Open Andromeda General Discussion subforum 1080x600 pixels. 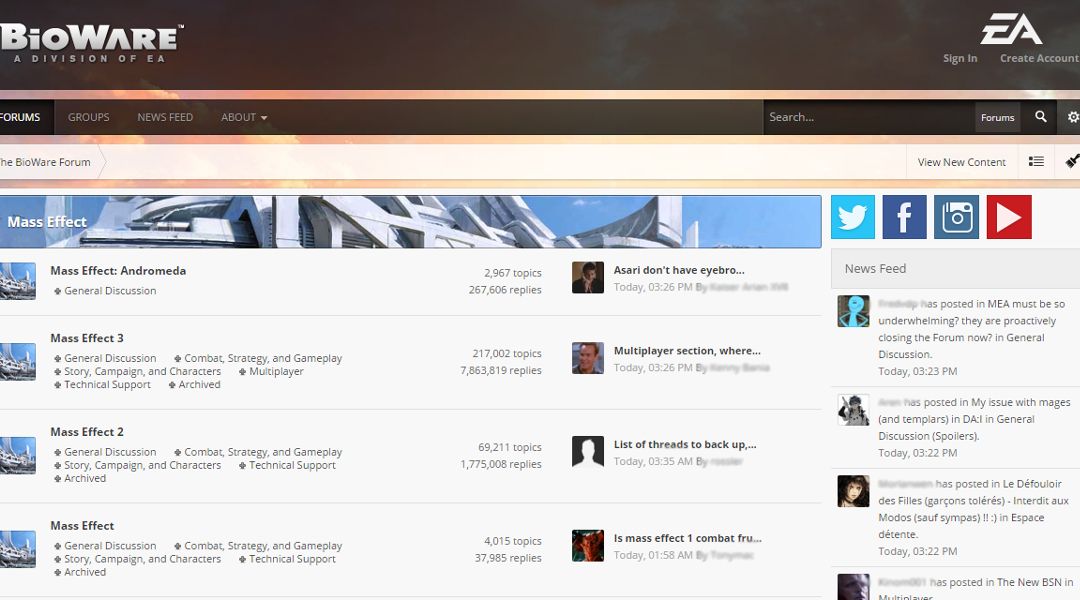[110, 291]
